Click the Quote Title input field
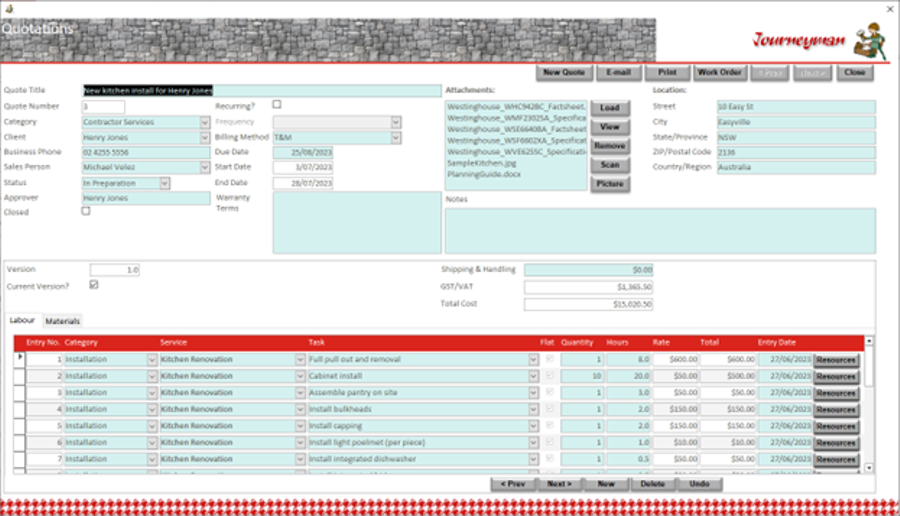Image resolution: width=900 pixels, height=516 pixels. [x=262, y=91]
